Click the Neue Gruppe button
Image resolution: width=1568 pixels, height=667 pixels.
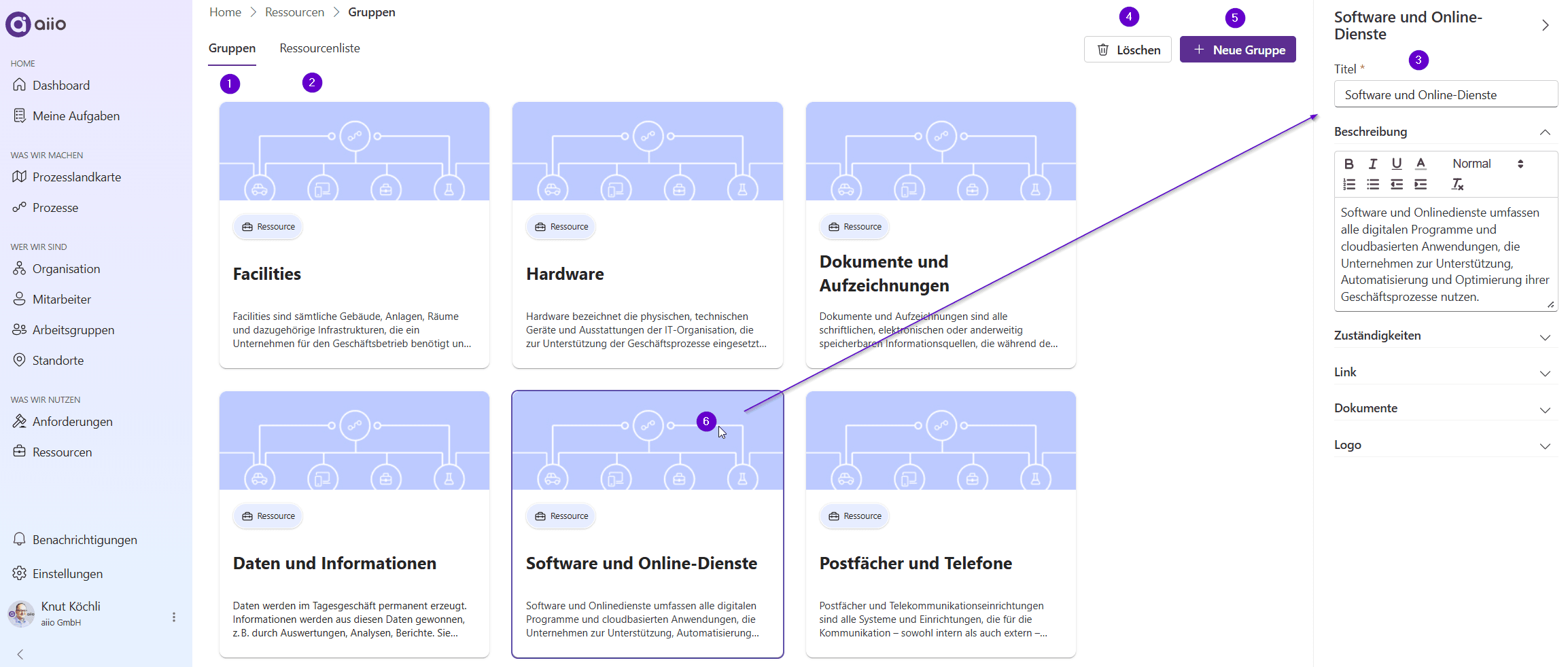click(x=1238, y=50)
